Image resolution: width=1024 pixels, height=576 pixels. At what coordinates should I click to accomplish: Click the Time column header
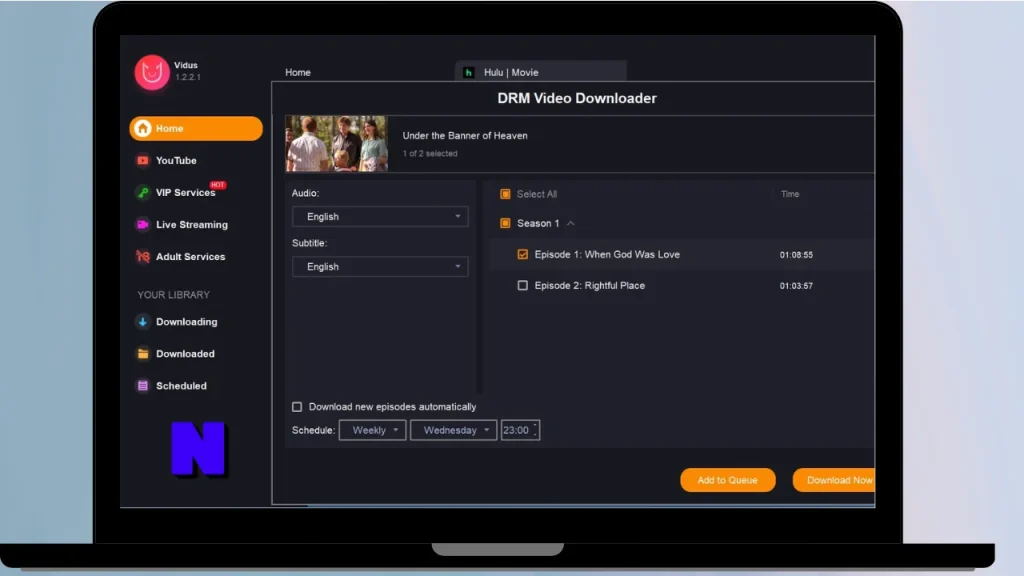click(x=790, y=194)
